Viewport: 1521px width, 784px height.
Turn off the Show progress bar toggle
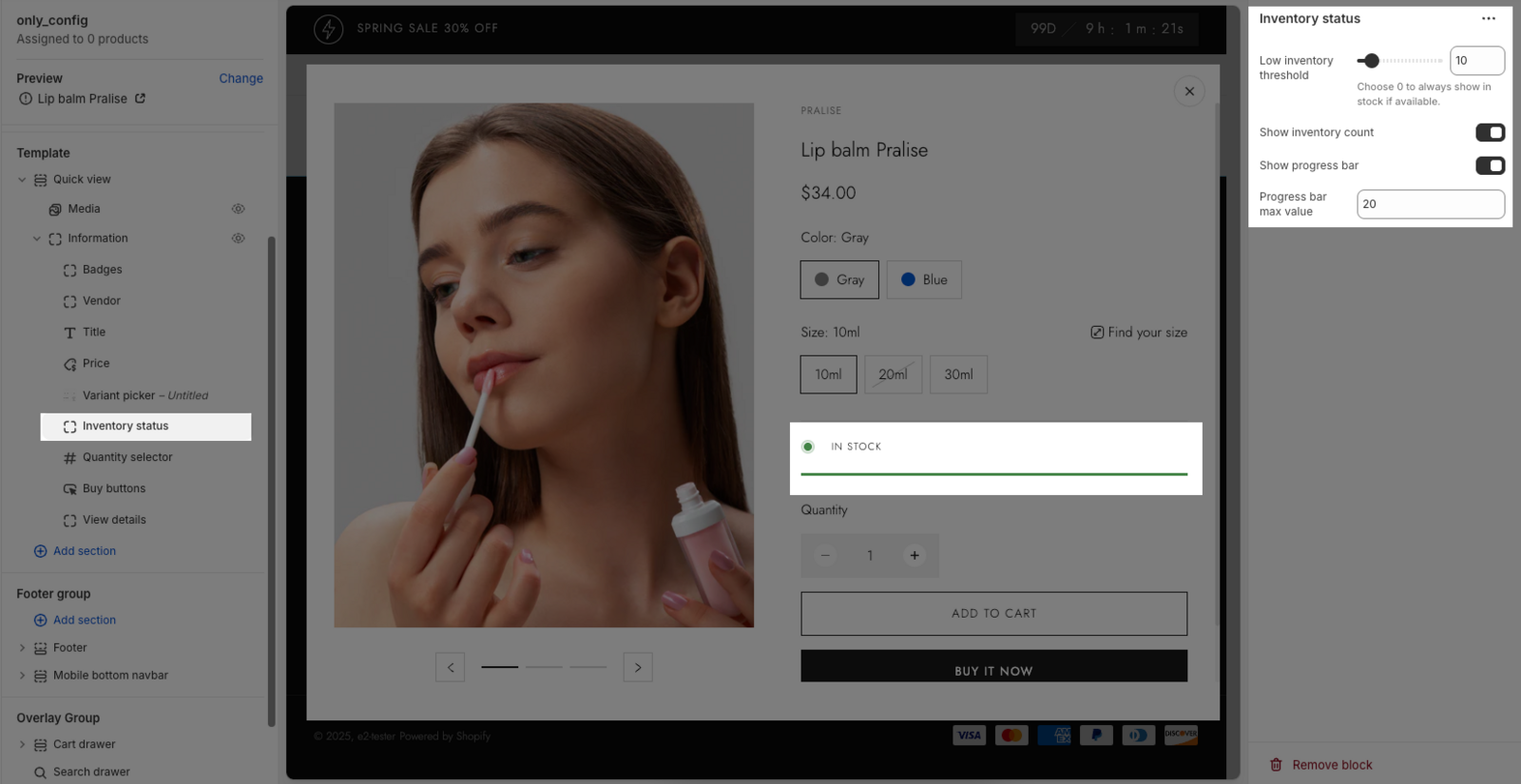click(1489, 166)
